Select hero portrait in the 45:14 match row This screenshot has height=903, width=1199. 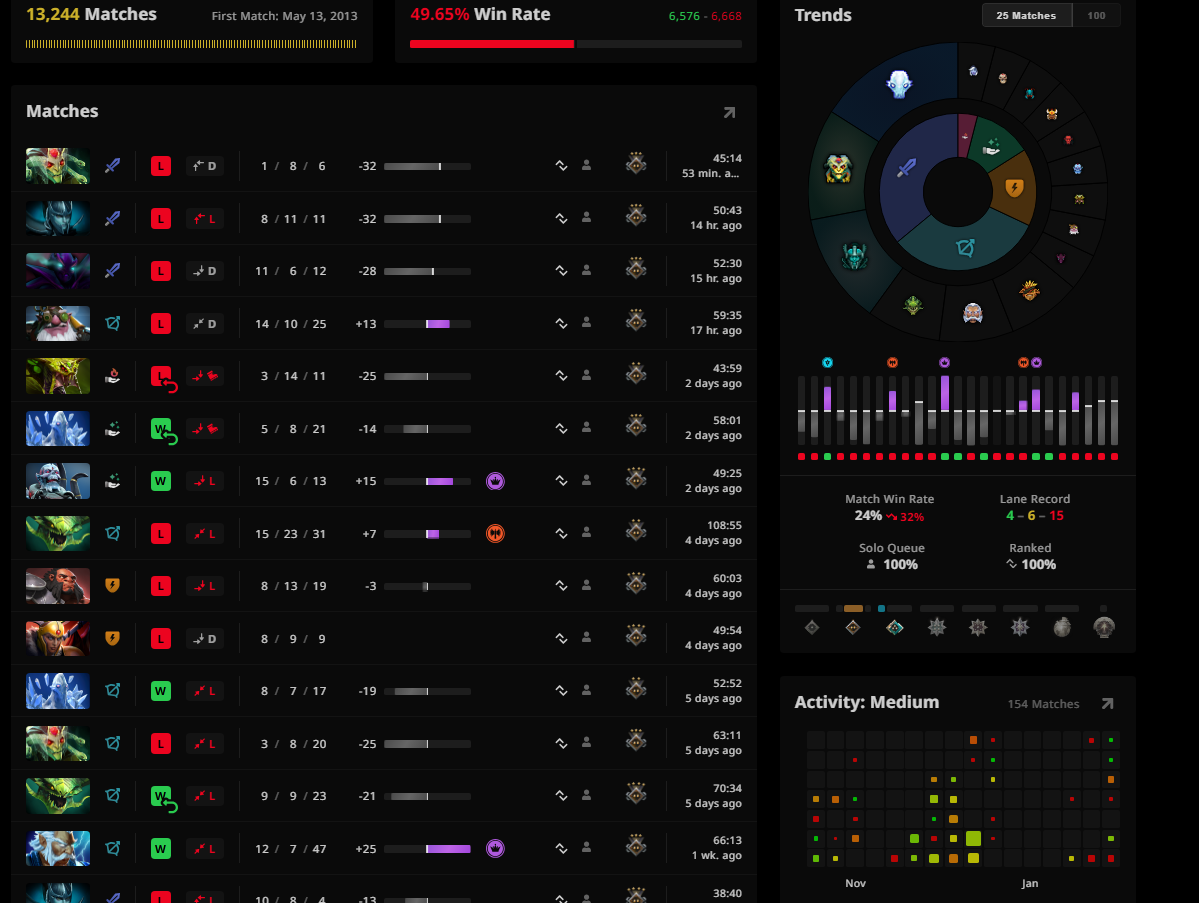pos(57,166)
